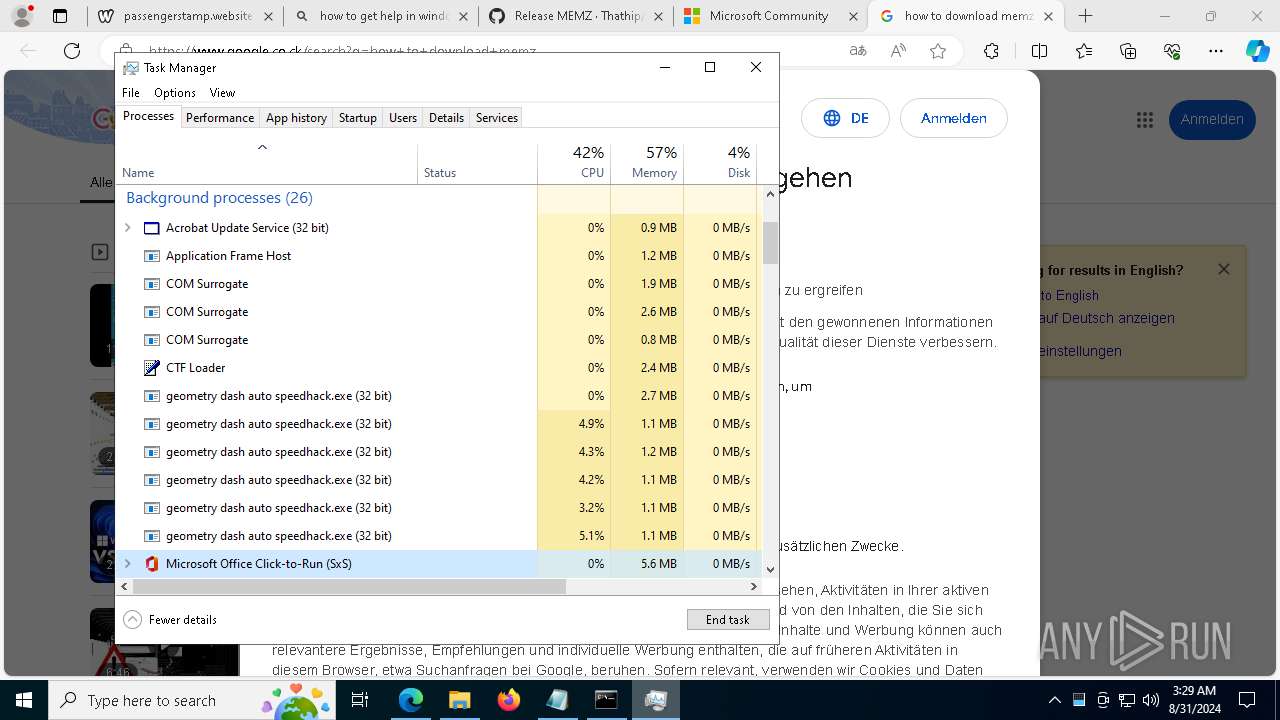
Task: Open Edge Copilot sidebar icon
Action: pyautogui.click(x=1257, y=51)
